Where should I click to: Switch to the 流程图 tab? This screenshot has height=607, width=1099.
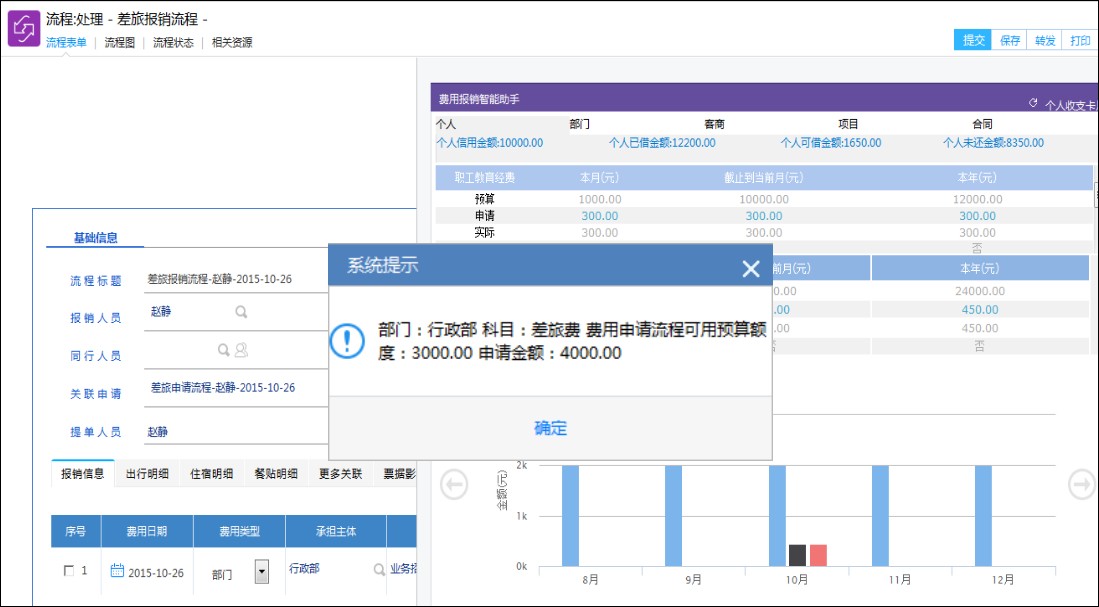coord(120,43)
